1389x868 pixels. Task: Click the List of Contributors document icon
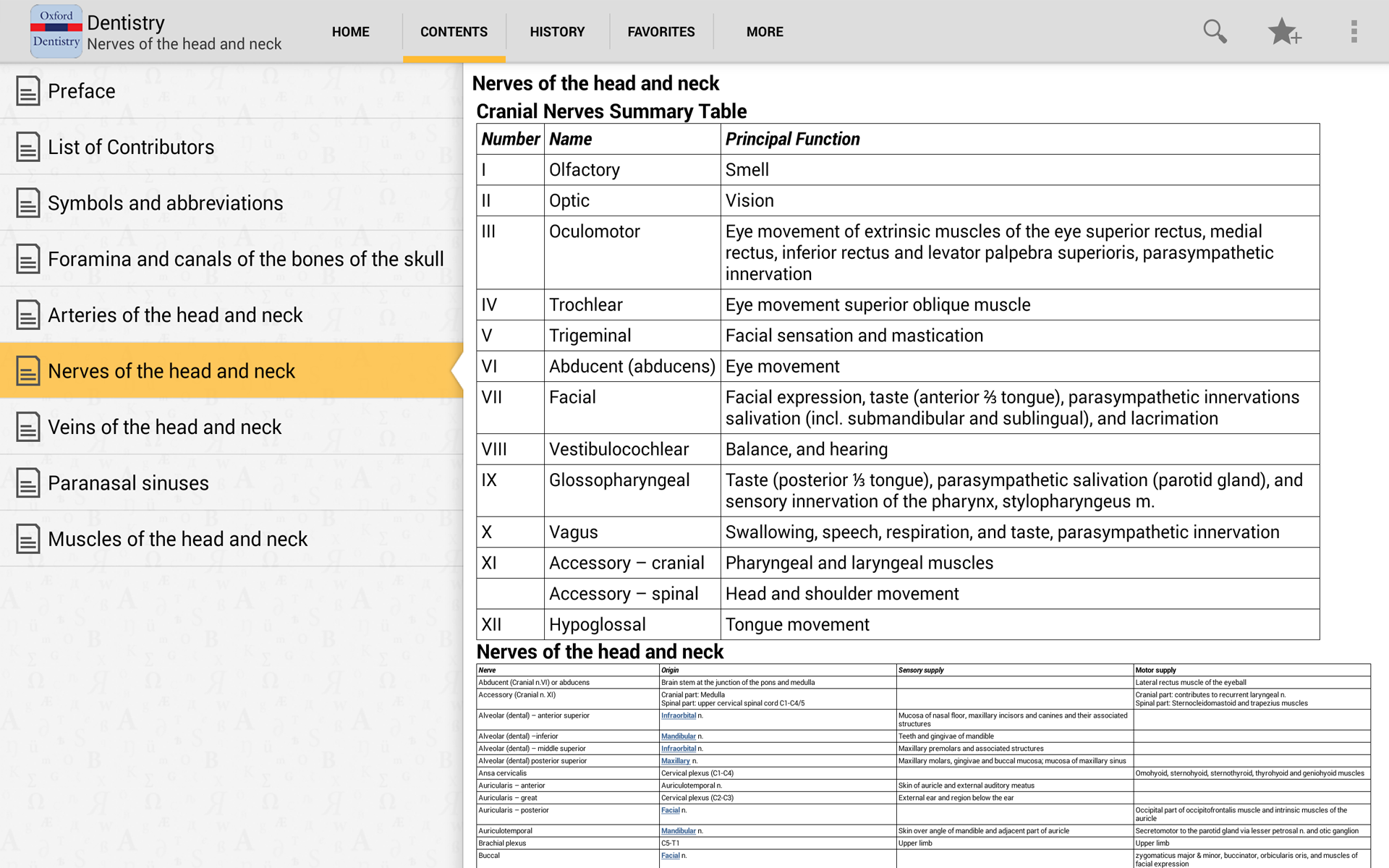click(x=27, y=147)
